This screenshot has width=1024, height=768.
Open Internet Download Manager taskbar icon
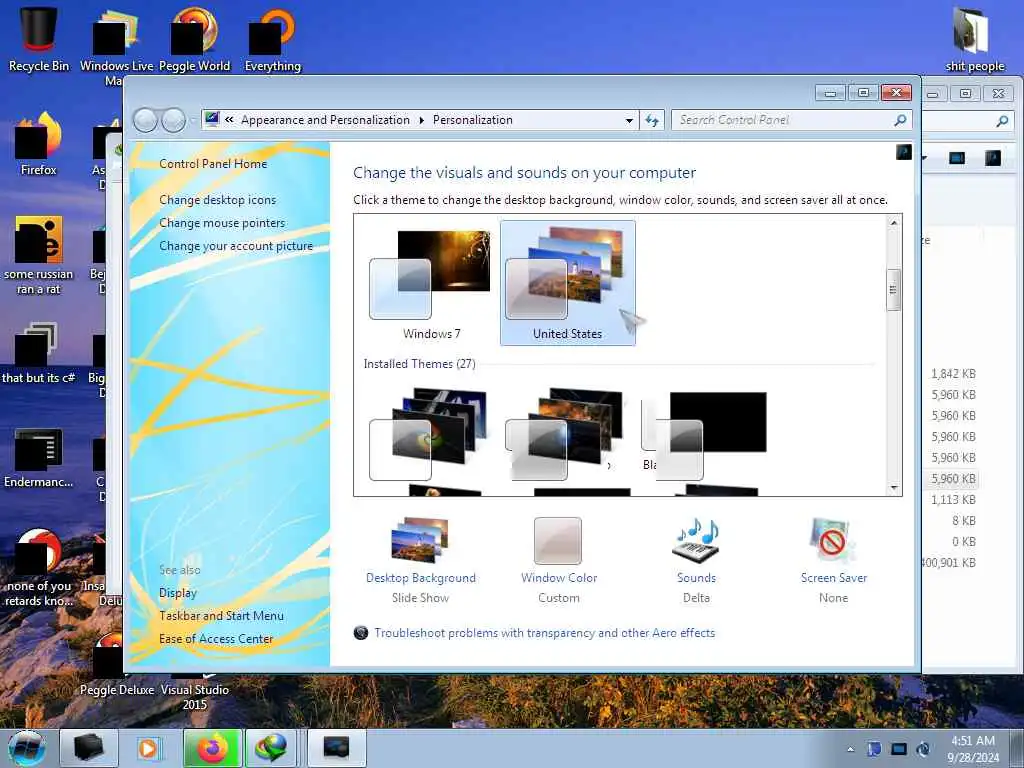pos(272,748)
